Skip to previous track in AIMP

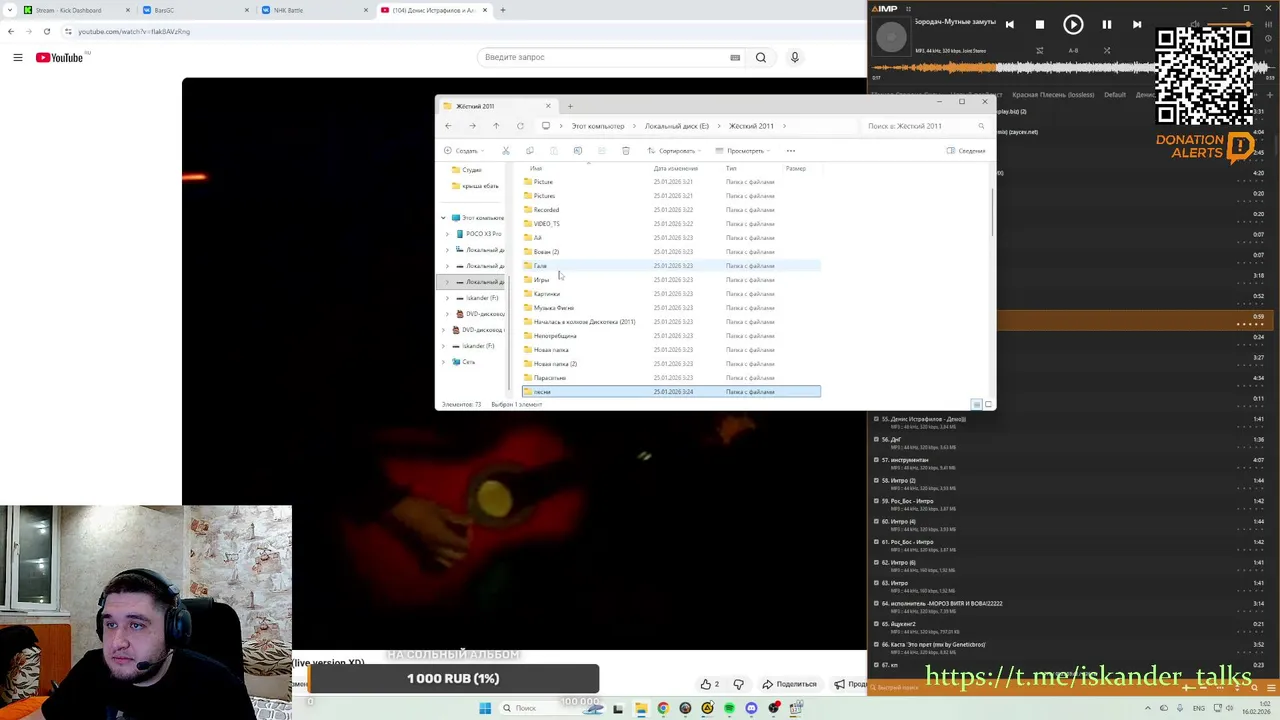[1010, 24]
